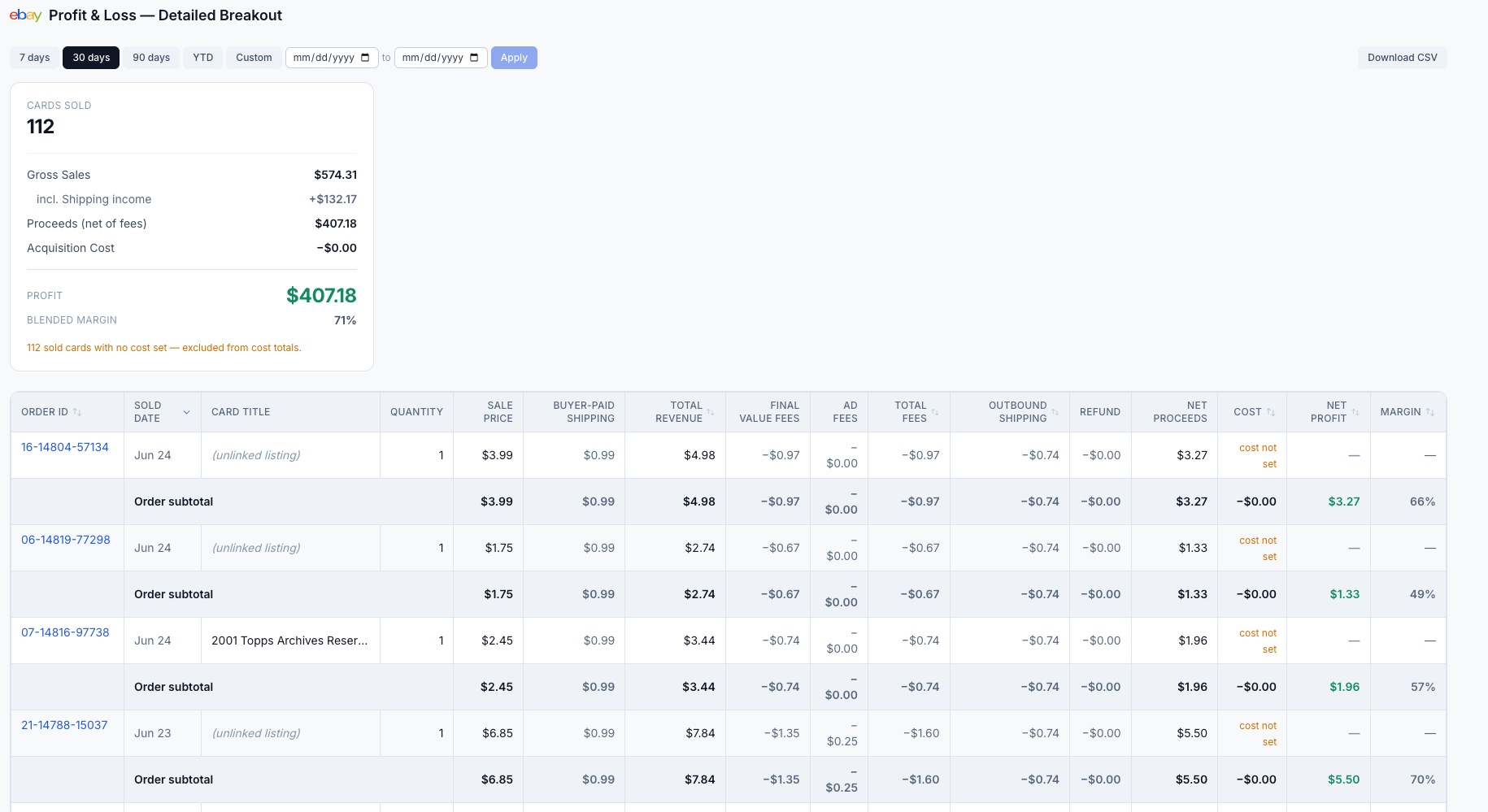Select the 90 days range
1488x812 pixels.
click(x=151, y=58)
